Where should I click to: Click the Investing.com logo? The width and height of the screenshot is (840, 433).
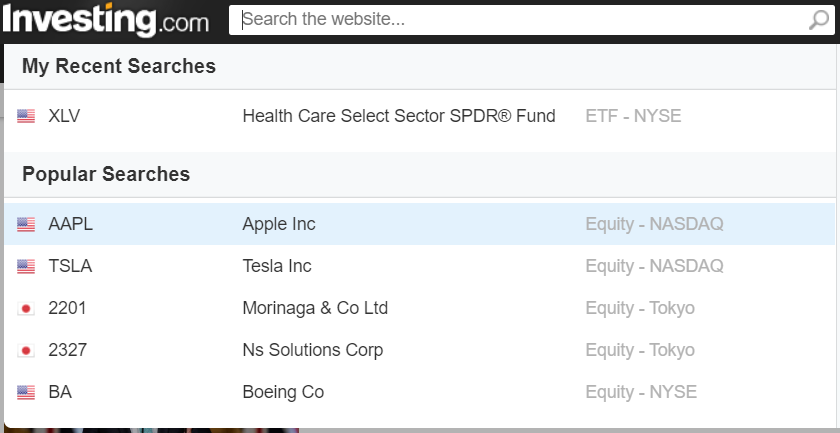click(x=106, y=20)
